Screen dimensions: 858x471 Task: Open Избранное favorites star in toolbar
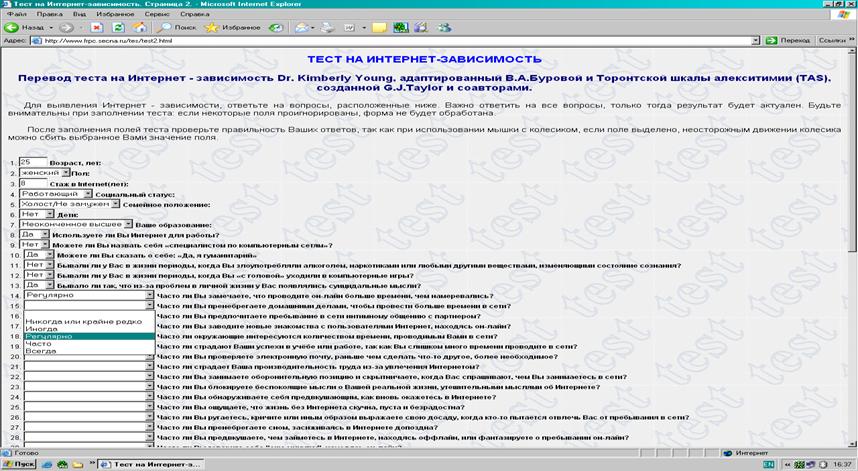(233, 27)
